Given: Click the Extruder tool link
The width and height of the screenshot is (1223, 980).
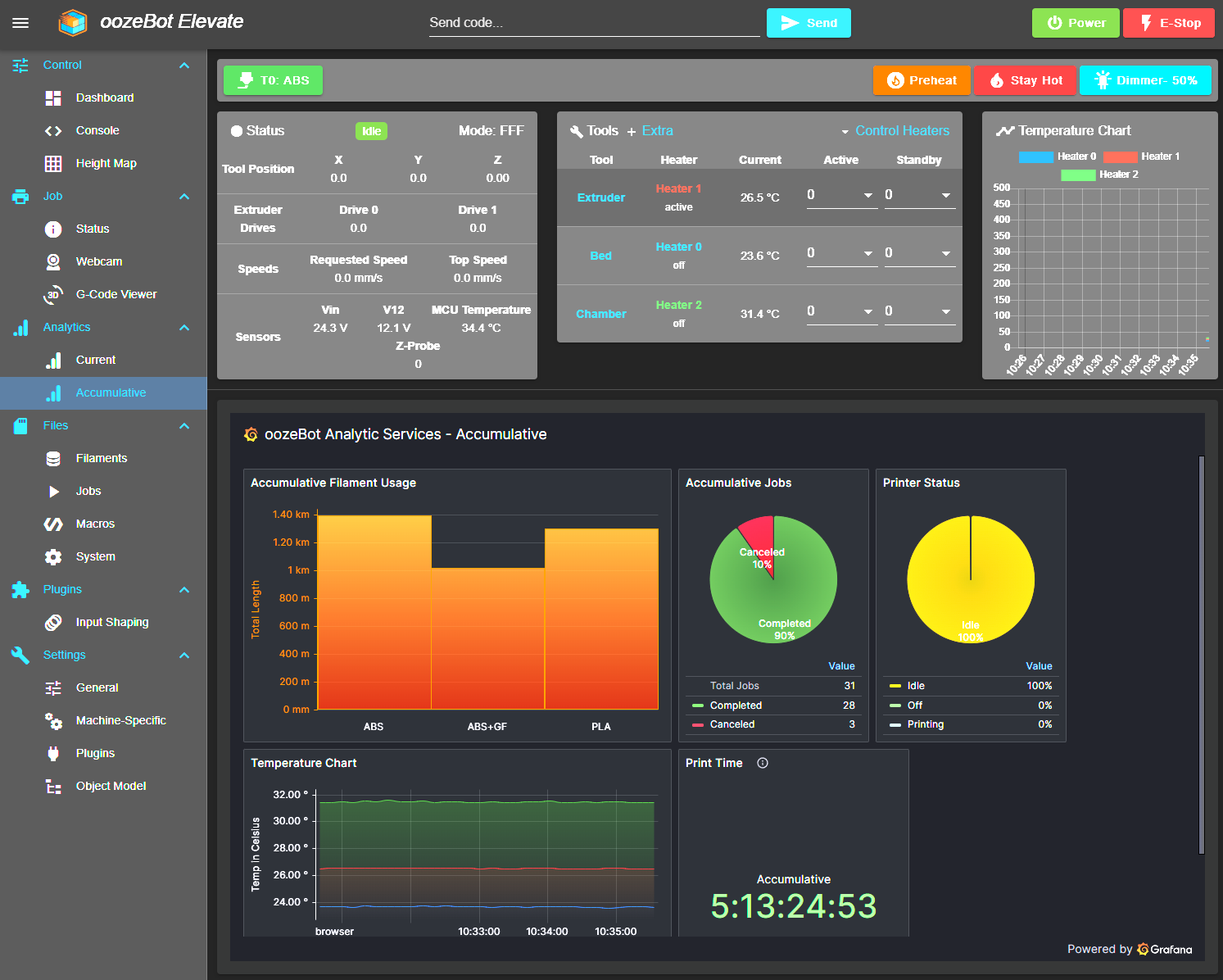Looking at the screenshot, I should pos(600,197).
